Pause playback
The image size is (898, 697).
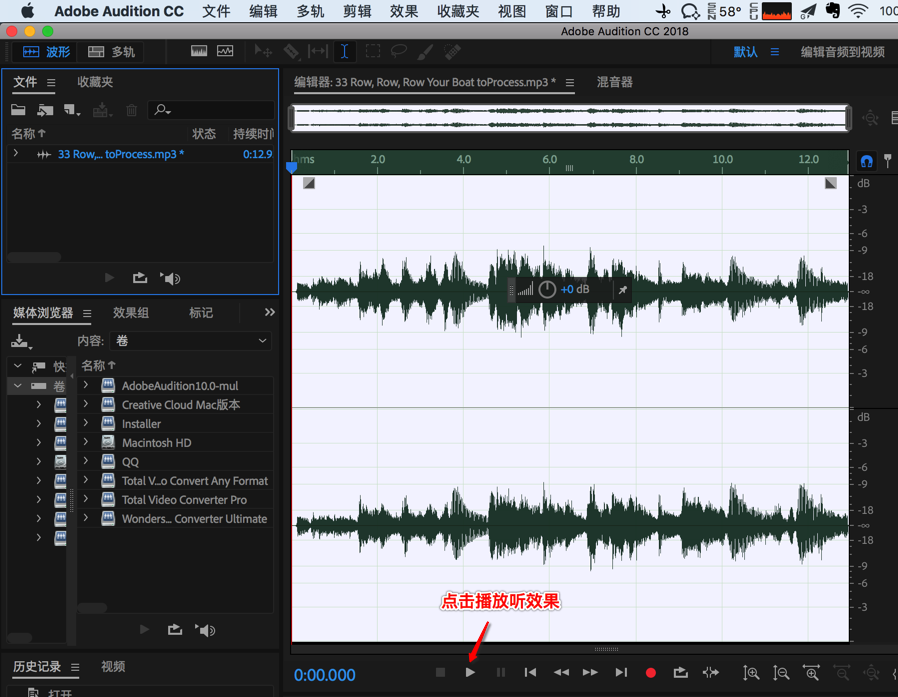501,672
